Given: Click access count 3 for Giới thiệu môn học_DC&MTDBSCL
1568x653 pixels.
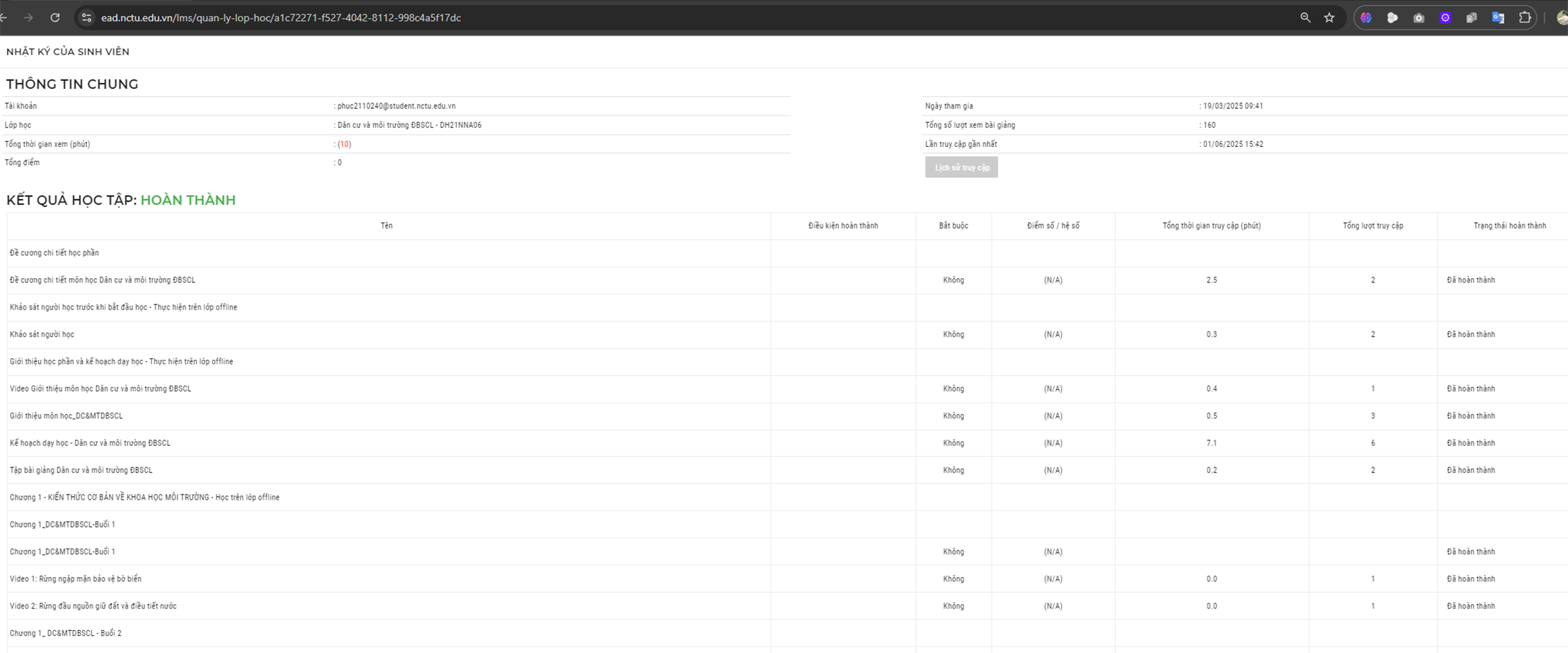Looking at the screenshot, I should tap(1373, 416).
